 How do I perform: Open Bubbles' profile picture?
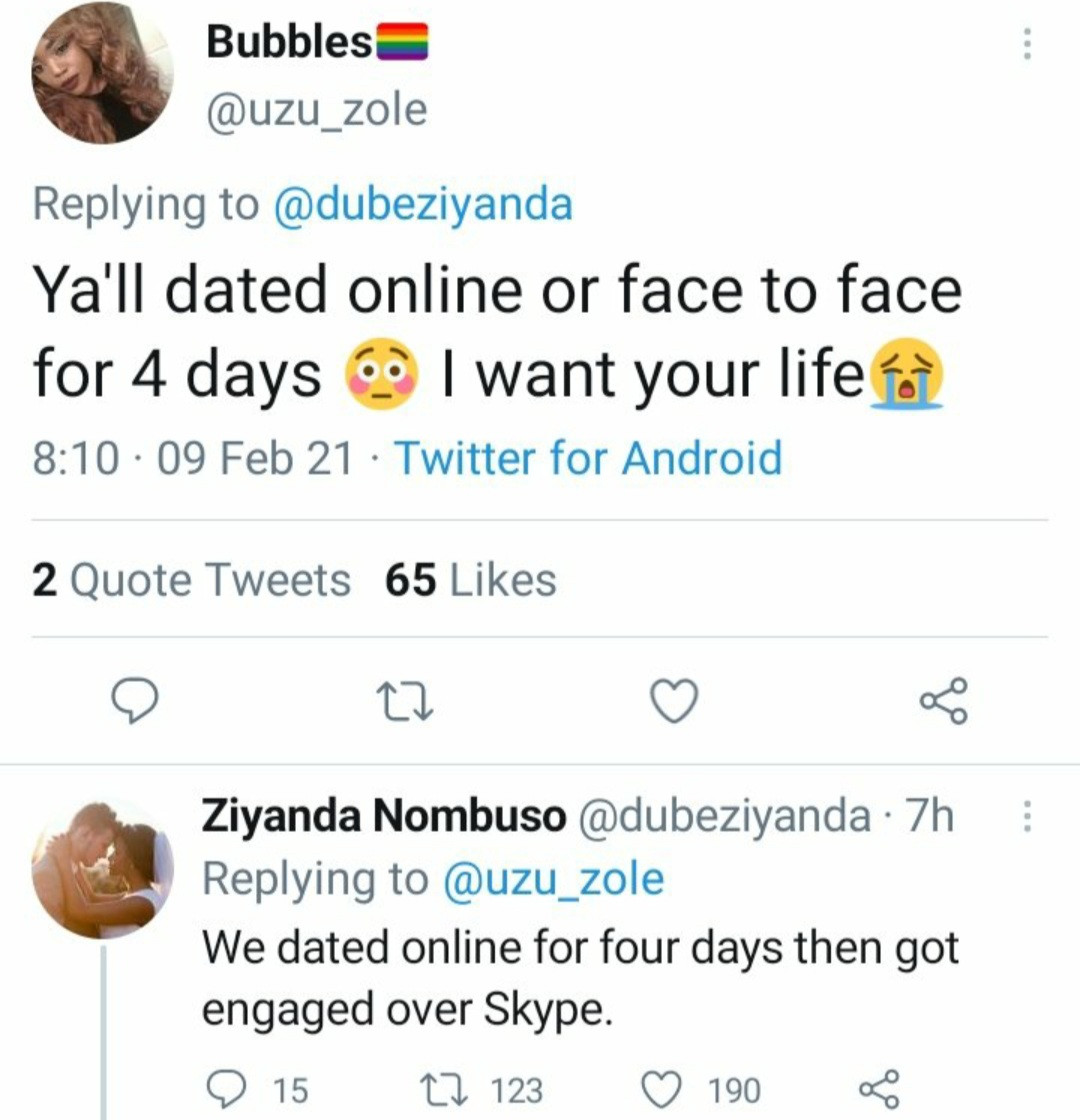(102, 73)
